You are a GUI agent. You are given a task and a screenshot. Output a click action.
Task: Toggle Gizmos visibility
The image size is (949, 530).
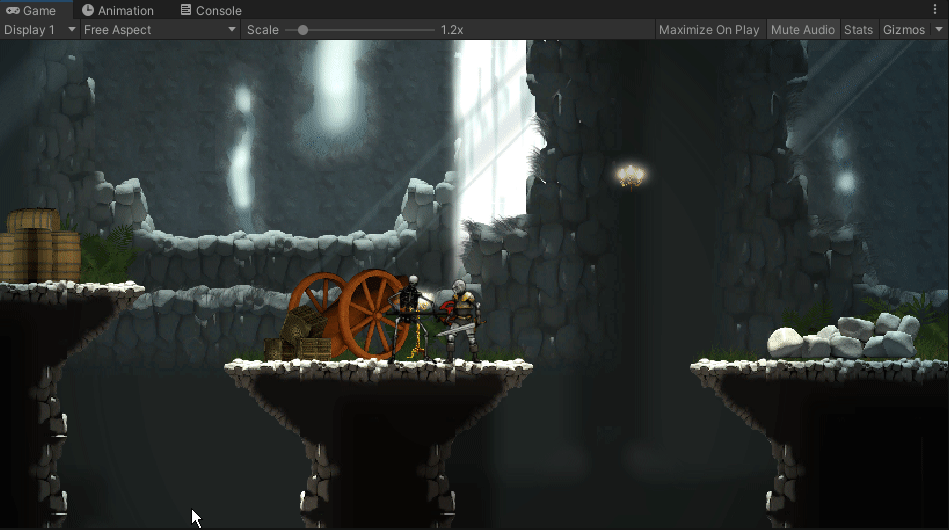904,30
